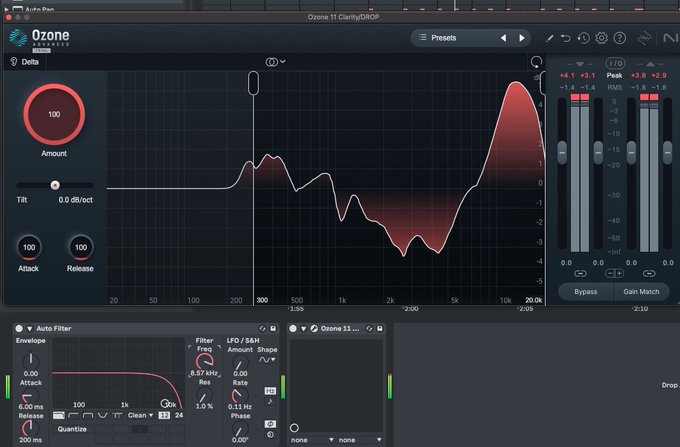Click the 300 Hz frequency range handle
680x447 pixels.
tap(253, 83)
